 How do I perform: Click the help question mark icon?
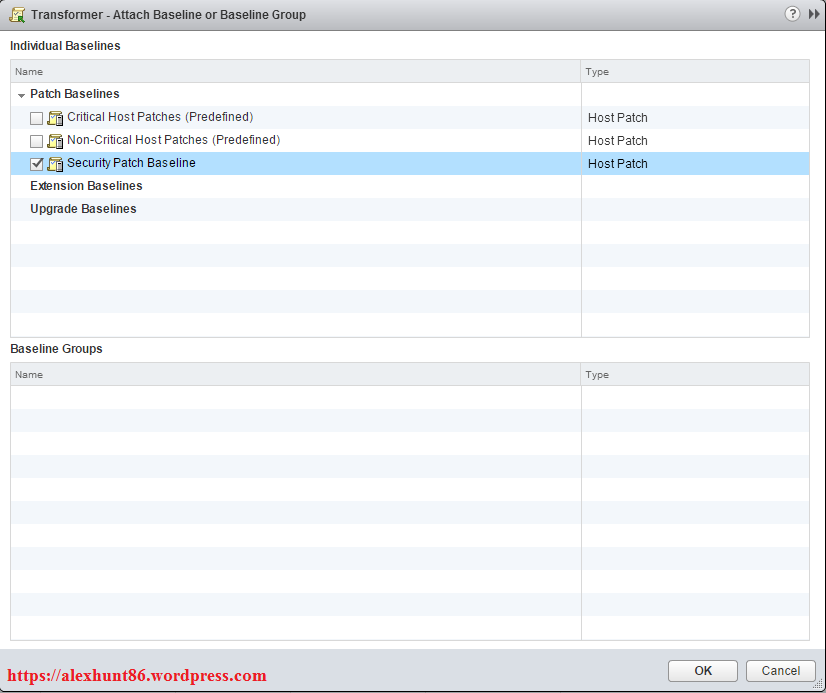(x=793, y=14)
